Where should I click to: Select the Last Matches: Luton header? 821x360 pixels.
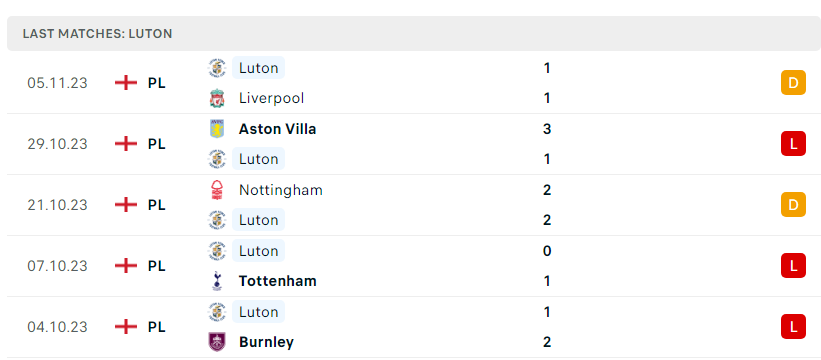[x=414, y=33]
